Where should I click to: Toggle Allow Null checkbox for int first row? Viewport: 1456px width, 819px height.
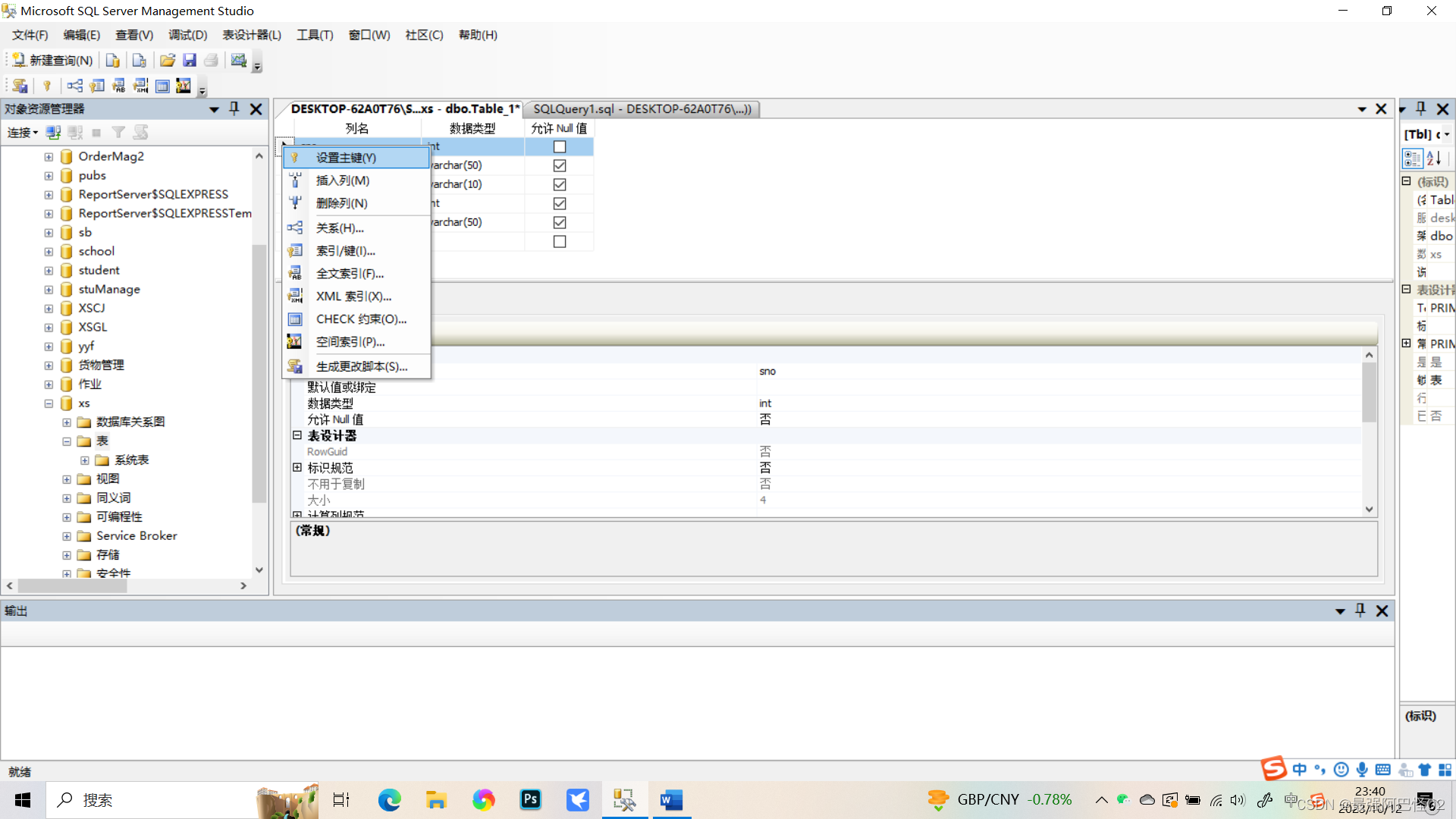coord(560,147)
